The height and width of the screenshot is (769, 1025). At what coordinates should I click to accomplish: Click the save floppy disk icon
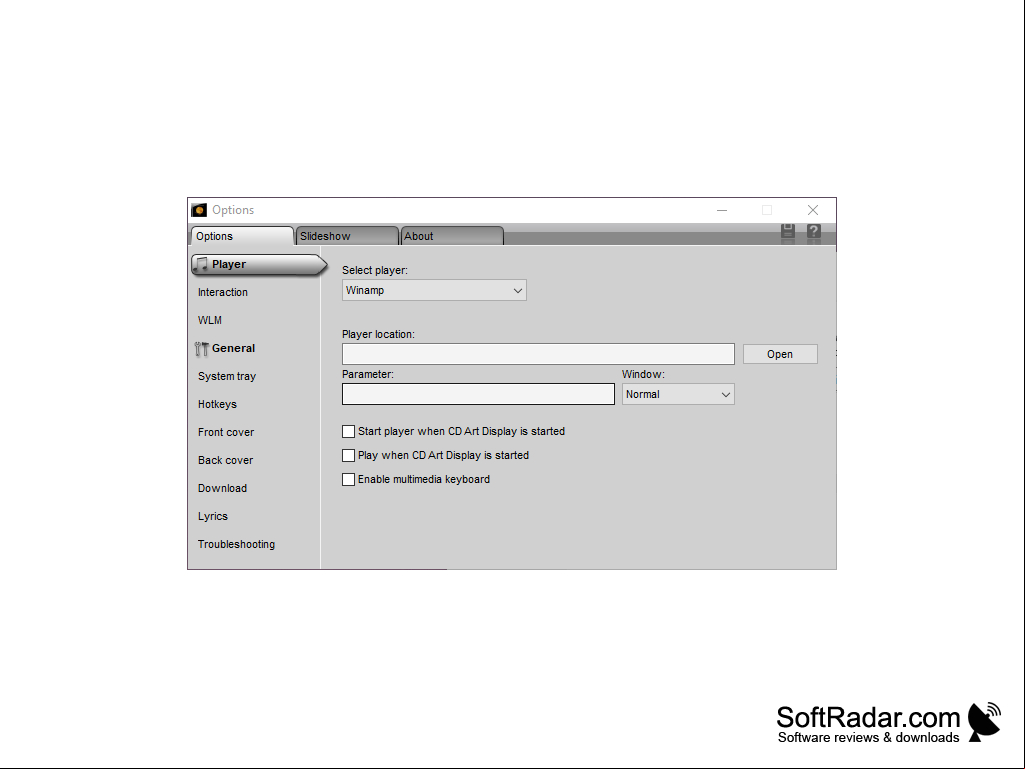point(788,231)
